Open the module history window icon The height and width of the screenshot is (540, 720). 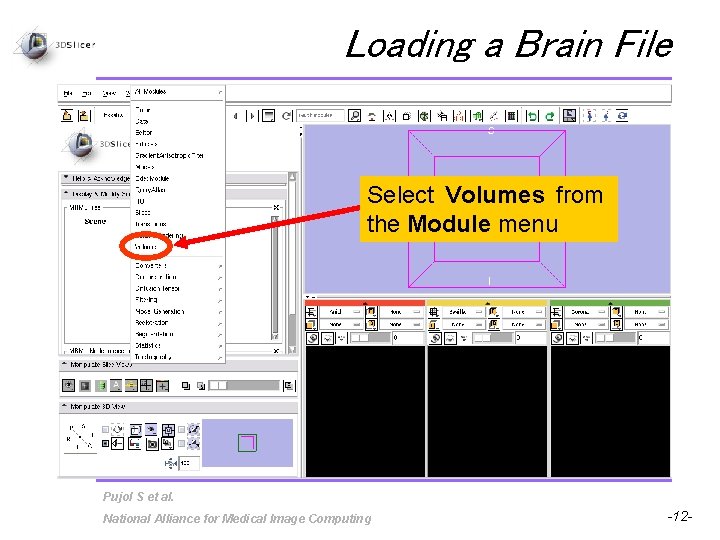coord(269,116)
